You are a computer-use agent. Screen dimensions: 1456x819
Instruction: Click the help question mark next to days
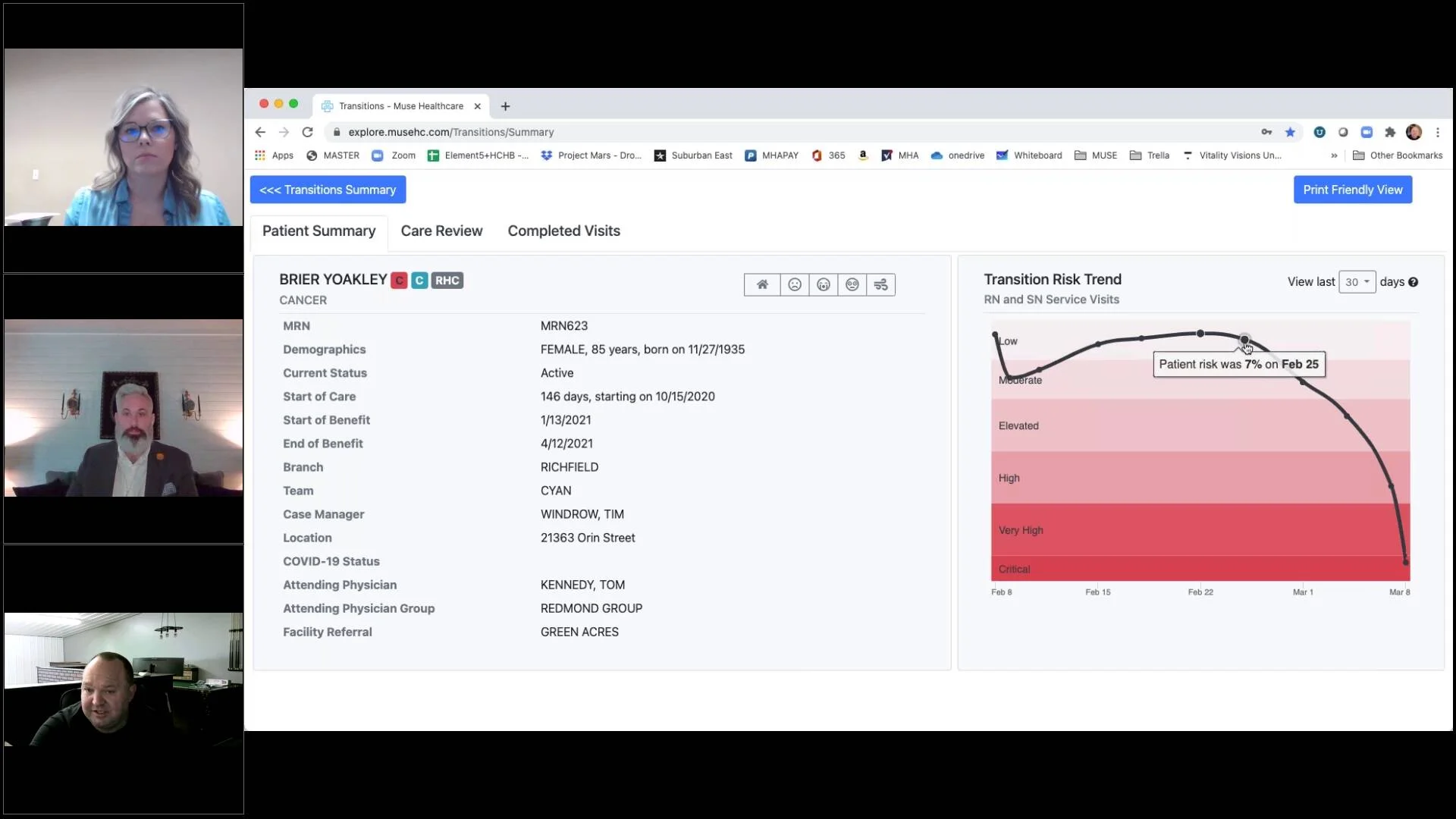pyautogui.click(x=1413, y=282)
